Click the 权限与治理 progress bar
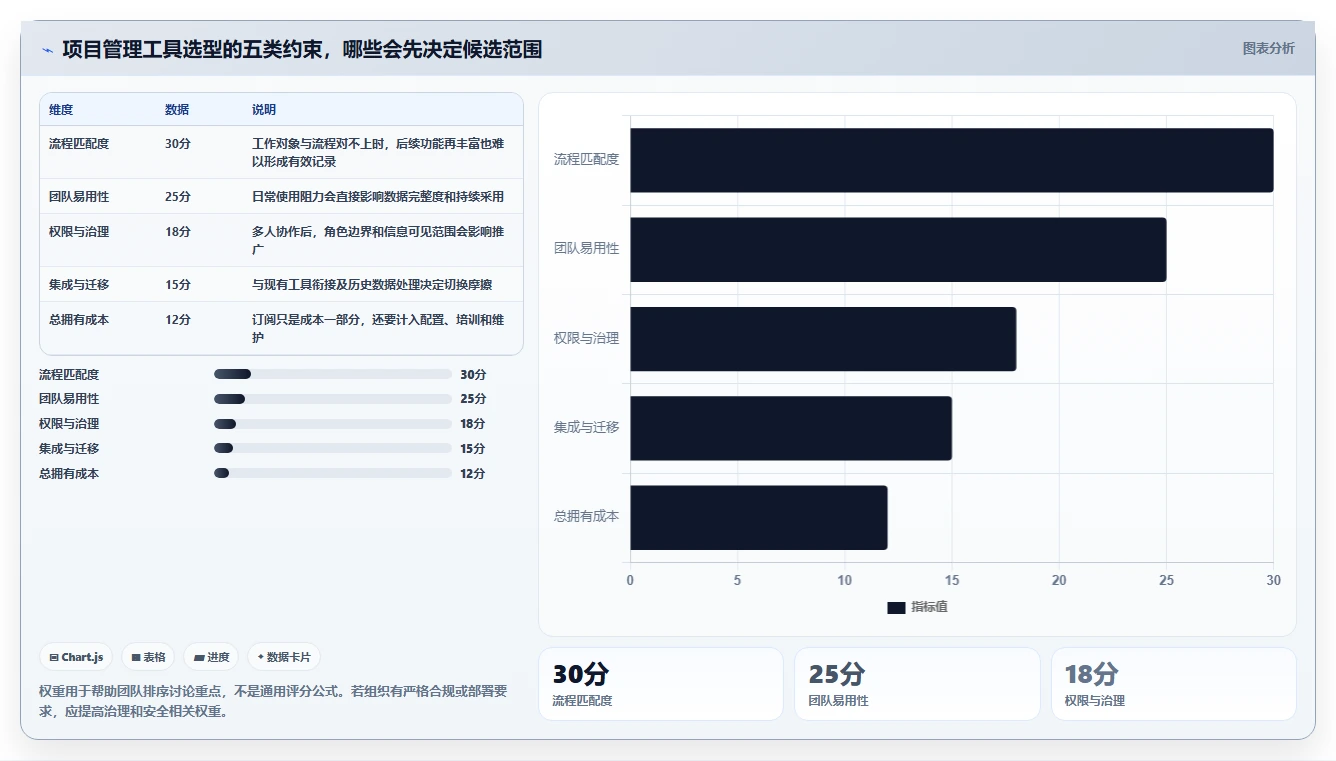The image size is (1336, 761). pyautogui.click(x=333, y=424)
